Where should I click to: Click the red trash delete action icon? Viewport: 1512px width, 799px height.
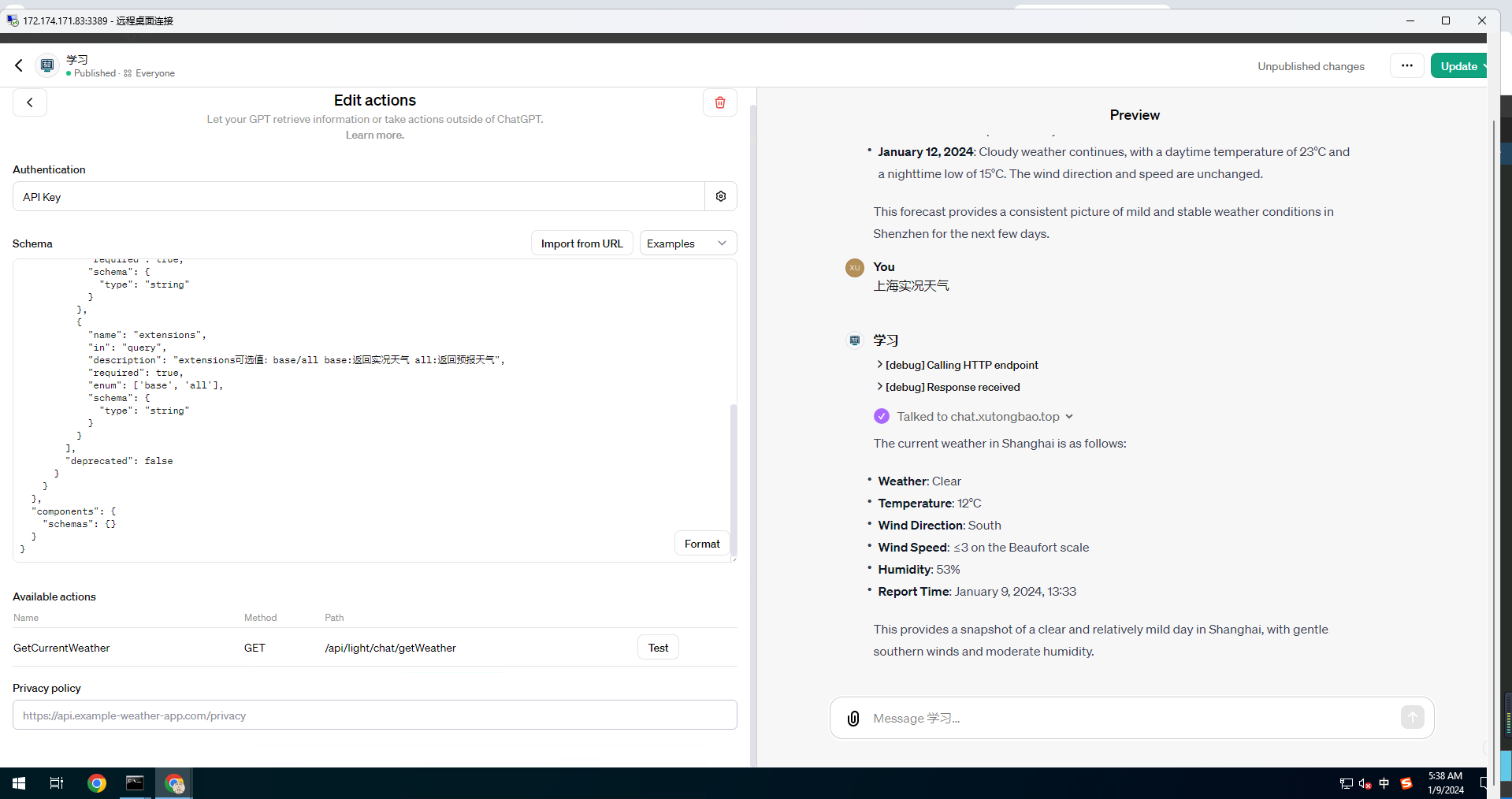pyautogui.click(x=719, y=102)
